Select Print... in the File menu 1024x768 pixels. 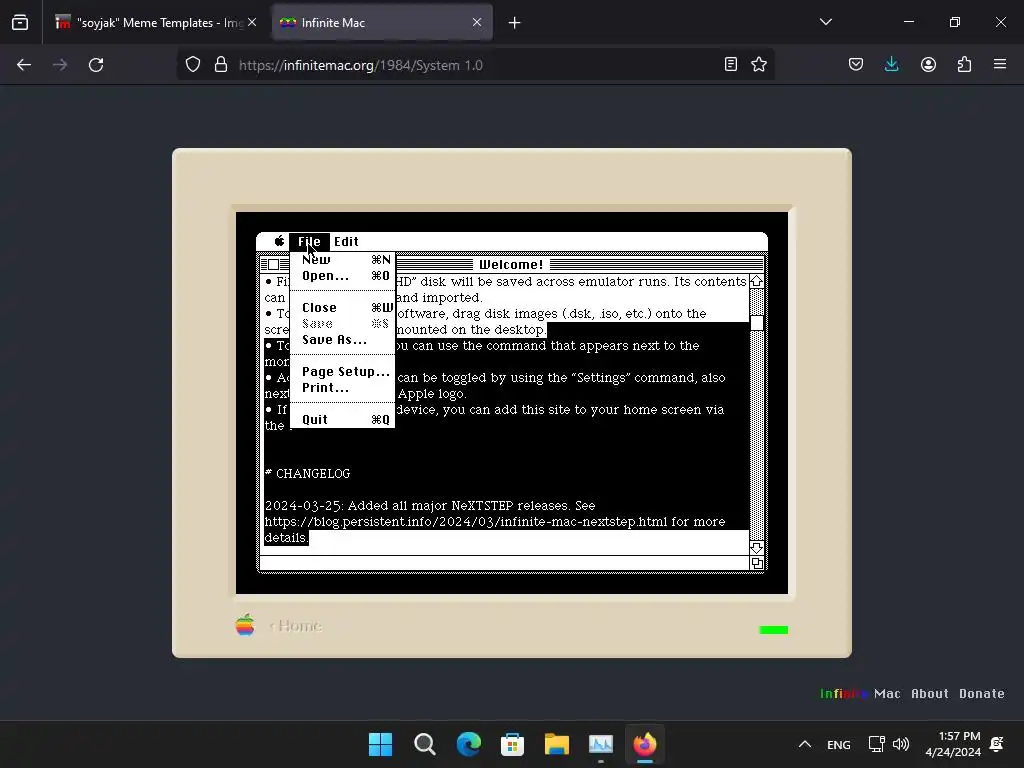[342, 387]
